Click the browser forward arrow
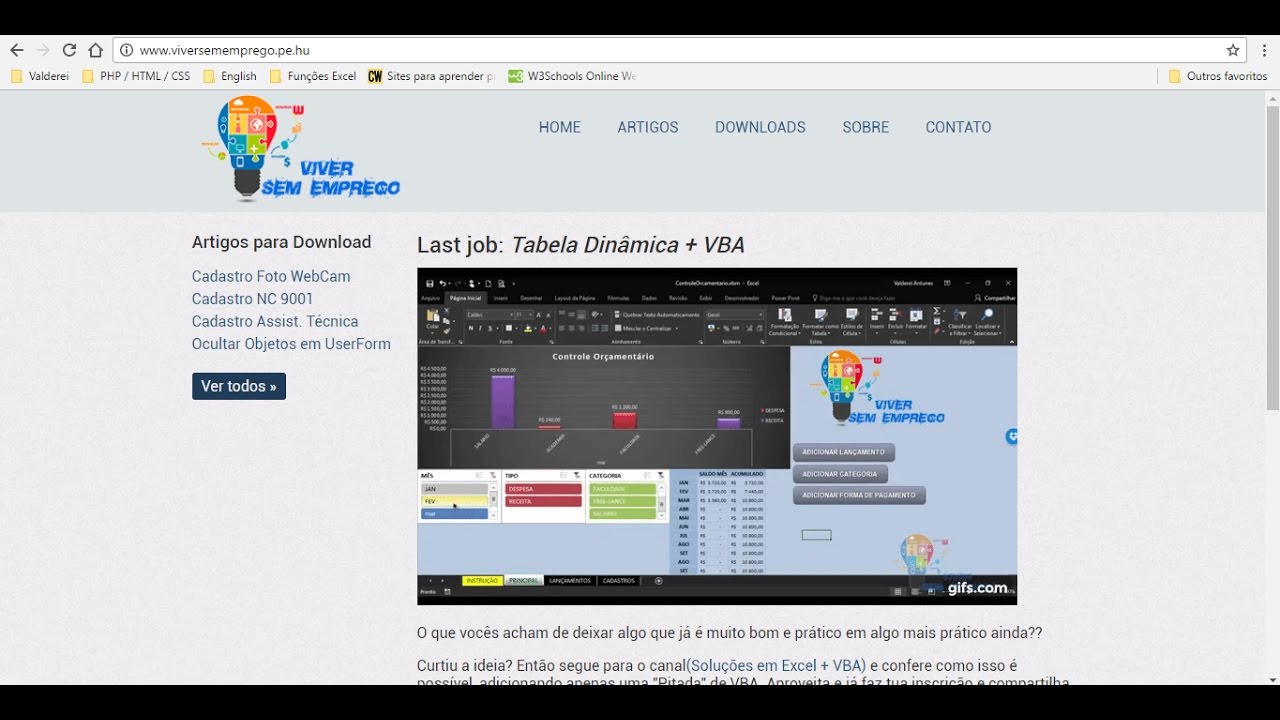The image size is (1280, 720). pyautogui.click(x=43, y=50)
